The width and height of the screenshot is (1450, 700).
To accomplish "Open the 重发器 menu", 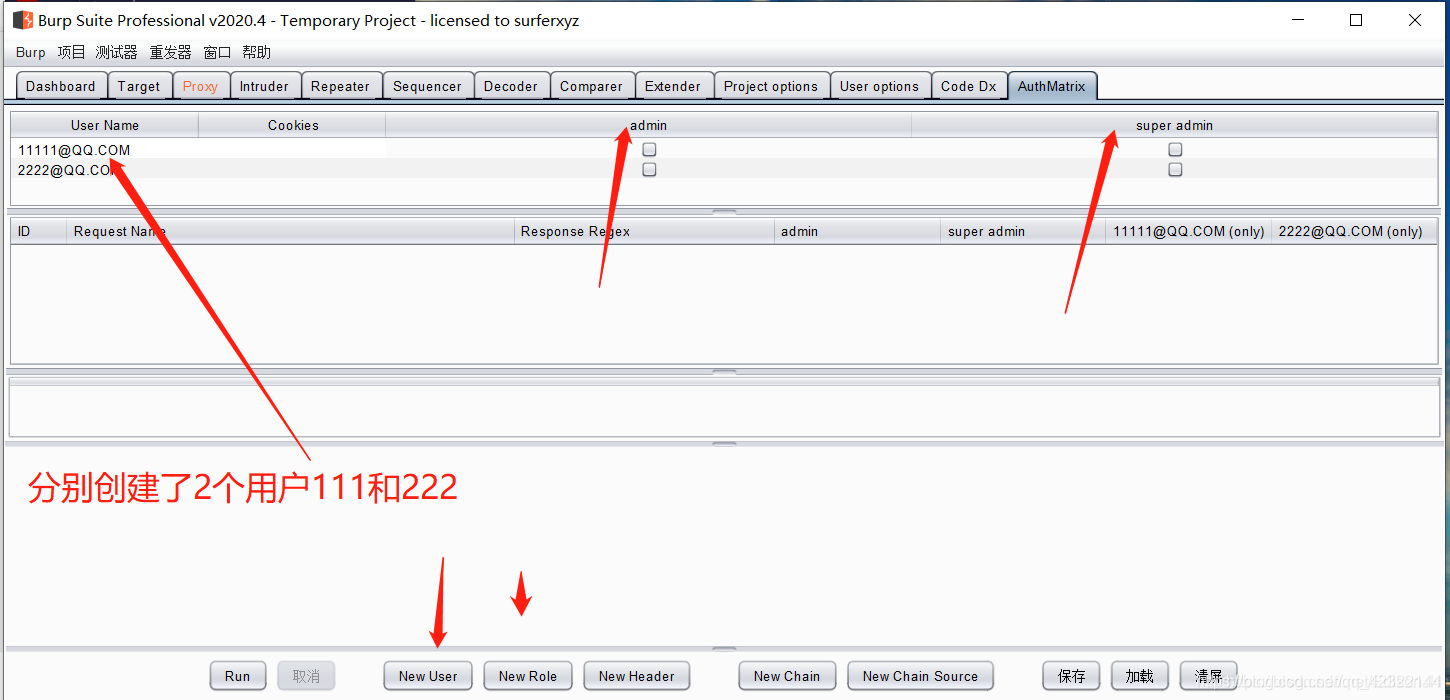I will coord(170,52).
